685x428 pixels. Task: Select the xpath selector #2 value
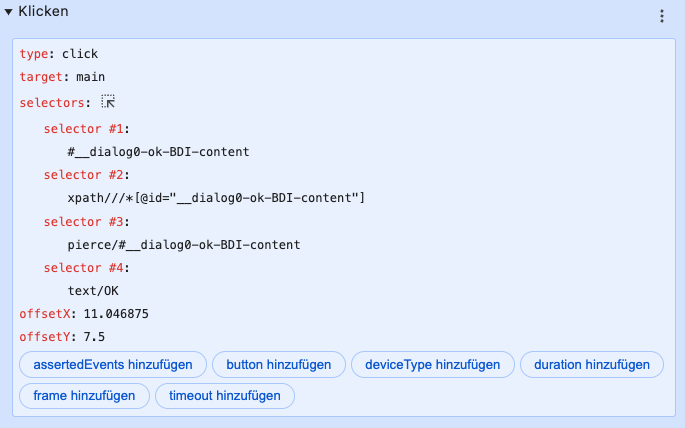216,198
